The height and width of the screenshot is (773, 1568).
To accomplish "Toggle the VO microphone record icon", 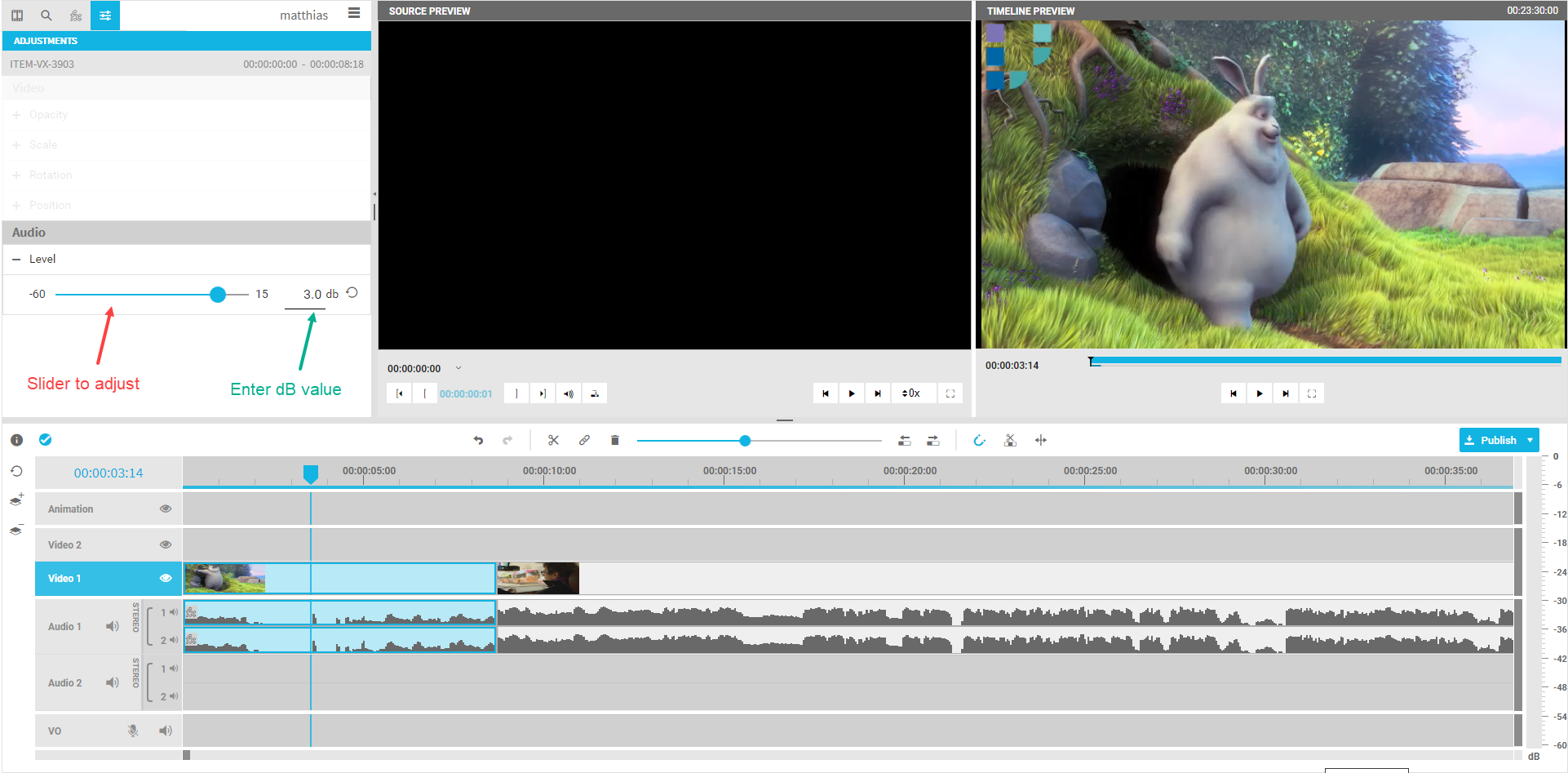I will click(133, 731).
